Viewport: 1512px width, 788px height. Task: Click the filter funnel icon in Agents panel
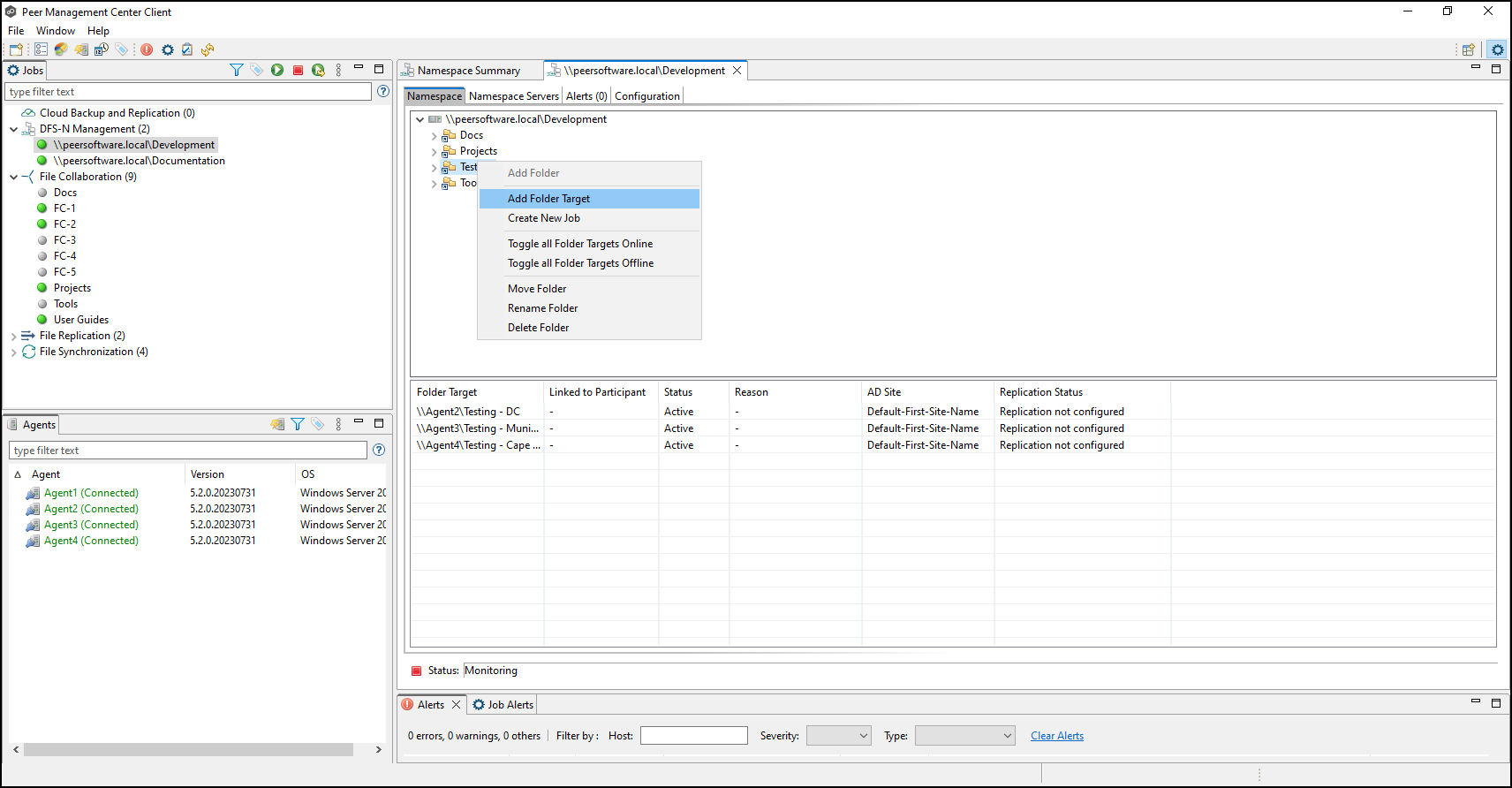tap(298, 424)
